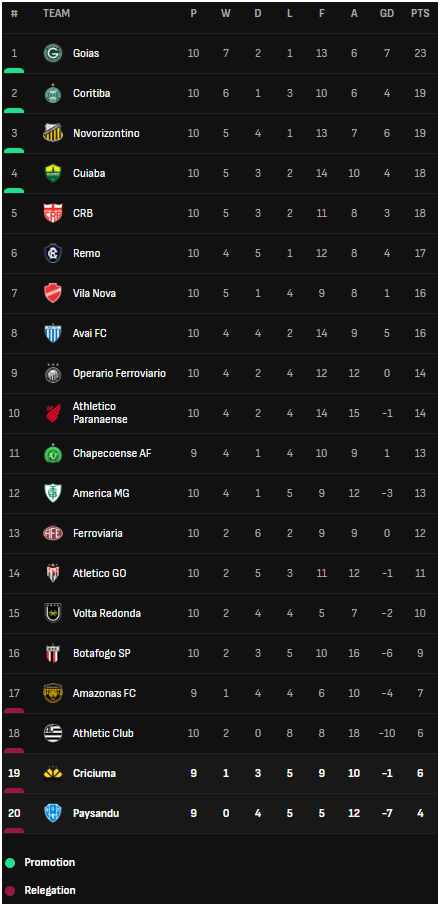440x906 pixels.
Task: Click the America MG team name
Action: [x=101, y=493]
